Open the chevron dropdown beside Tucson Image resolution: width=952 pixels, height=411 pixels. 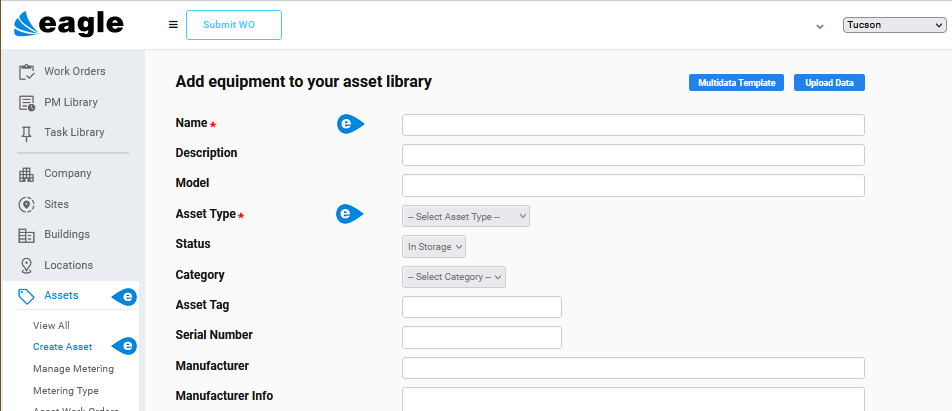(x=820, y=27)
